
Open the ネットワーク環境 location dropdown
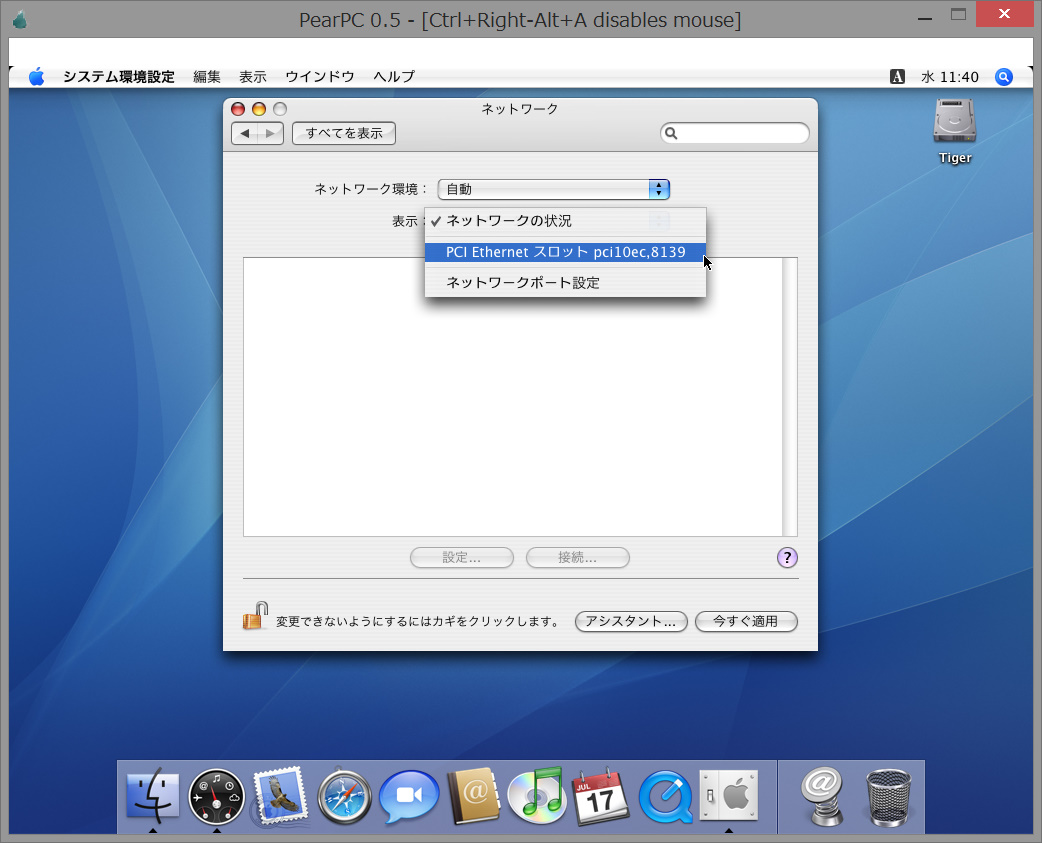tap(554, 189)
